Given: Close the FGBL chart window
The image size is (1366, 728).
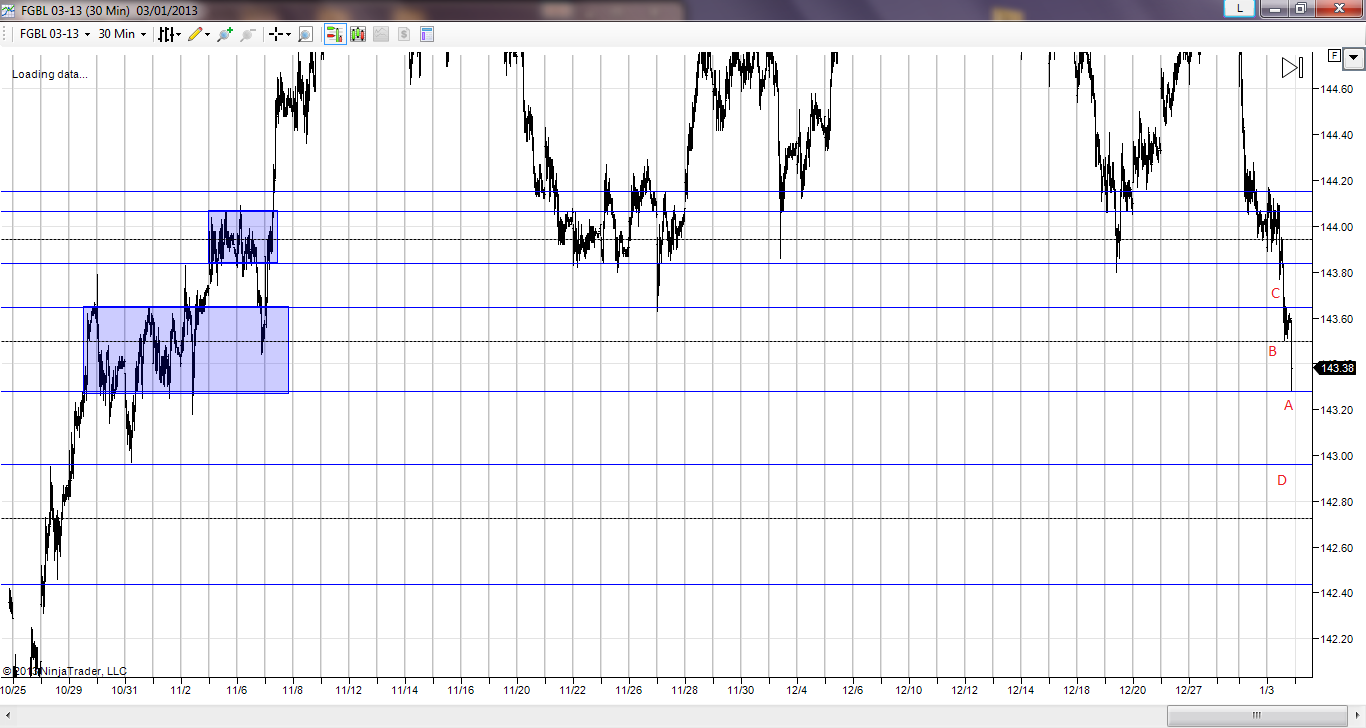Looking at the screenshot, I should [x=1339, y=8].
